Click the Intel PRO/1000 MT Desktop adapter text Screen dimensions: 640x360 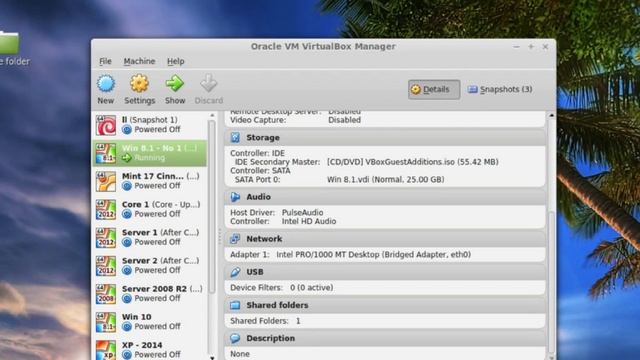[x=373, y=255]
